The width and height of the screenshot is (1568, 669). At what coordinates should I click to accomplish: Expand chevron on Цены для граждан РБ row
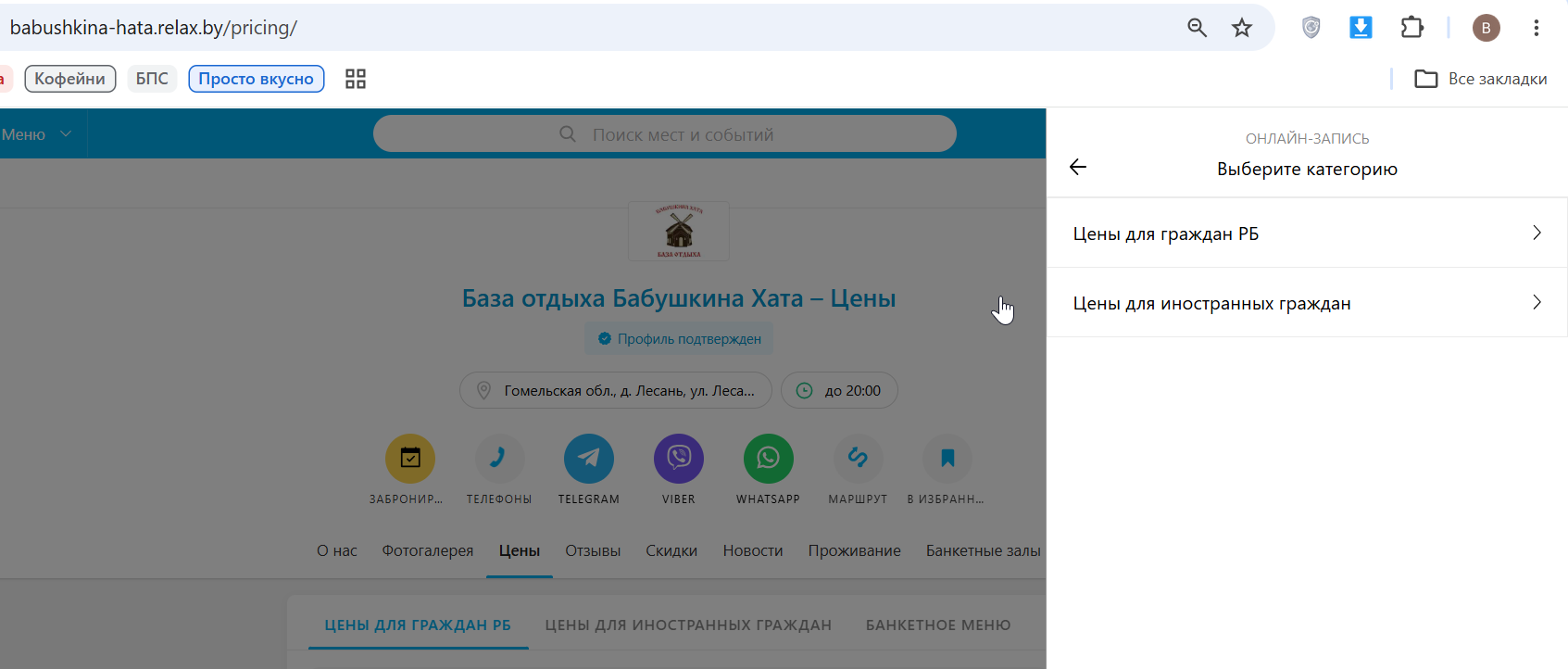(x=1537, y=233)
